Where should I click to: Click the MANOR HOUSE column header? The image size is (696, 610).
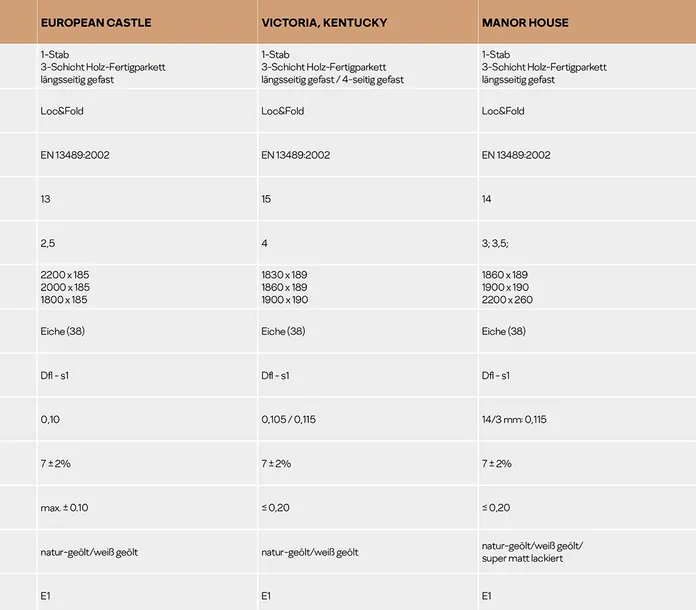525,23
